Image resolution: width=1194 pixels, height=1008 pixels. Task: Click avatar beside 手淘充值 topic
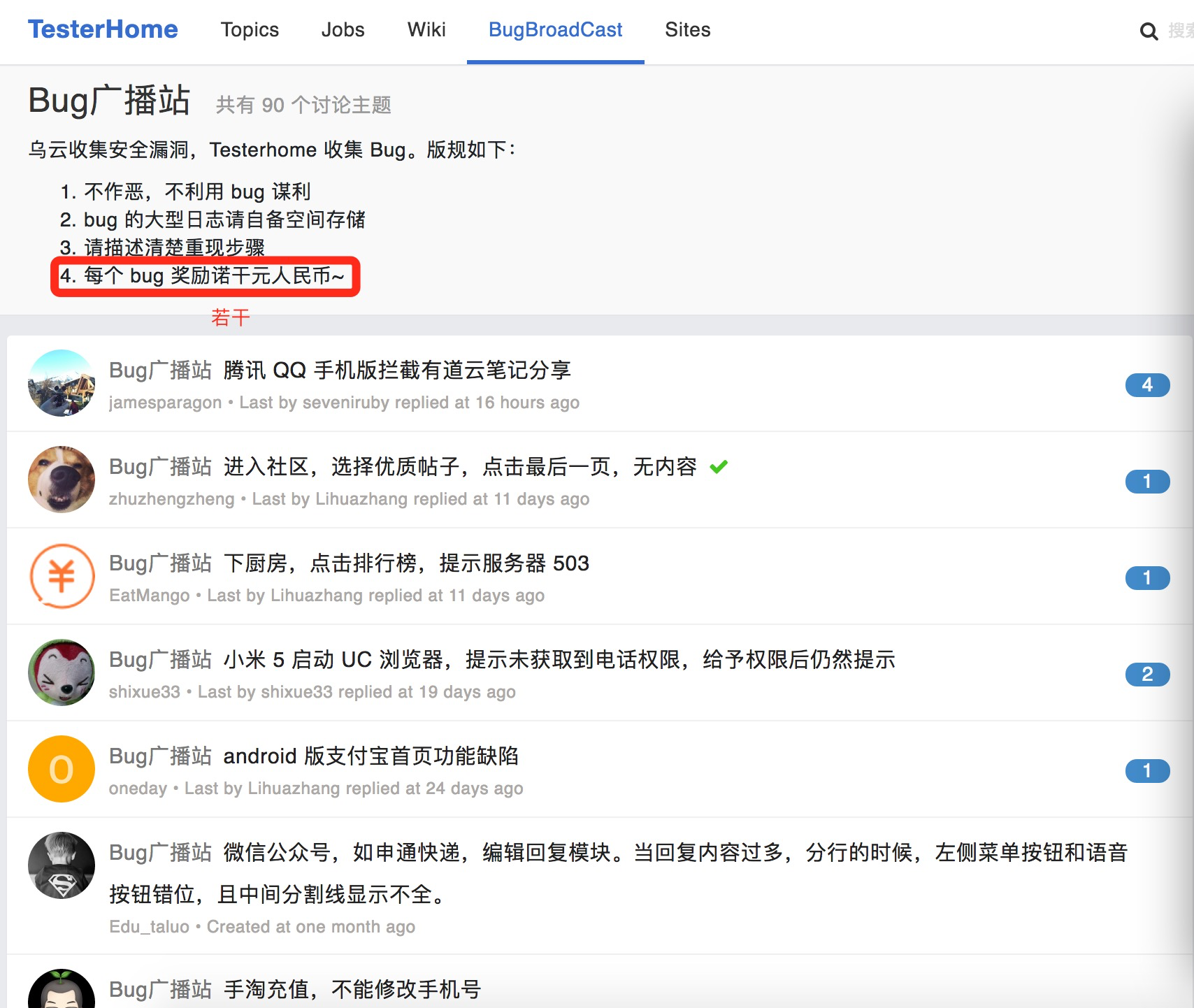pos(62,988)
